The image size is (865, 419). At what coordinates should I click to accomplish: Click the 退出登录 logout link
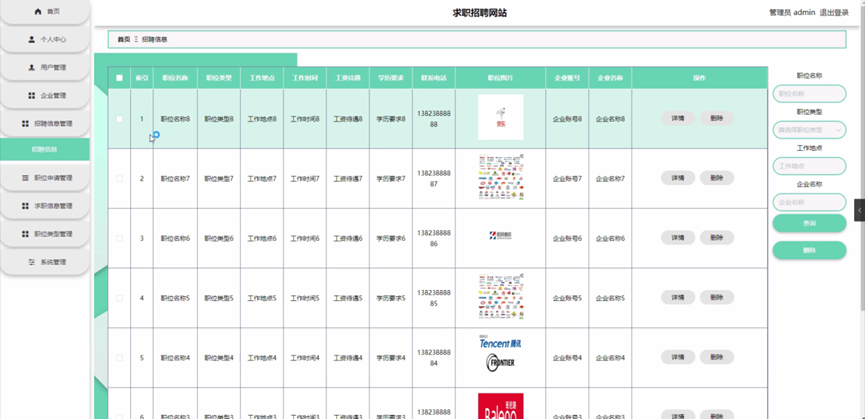[834, 13]
